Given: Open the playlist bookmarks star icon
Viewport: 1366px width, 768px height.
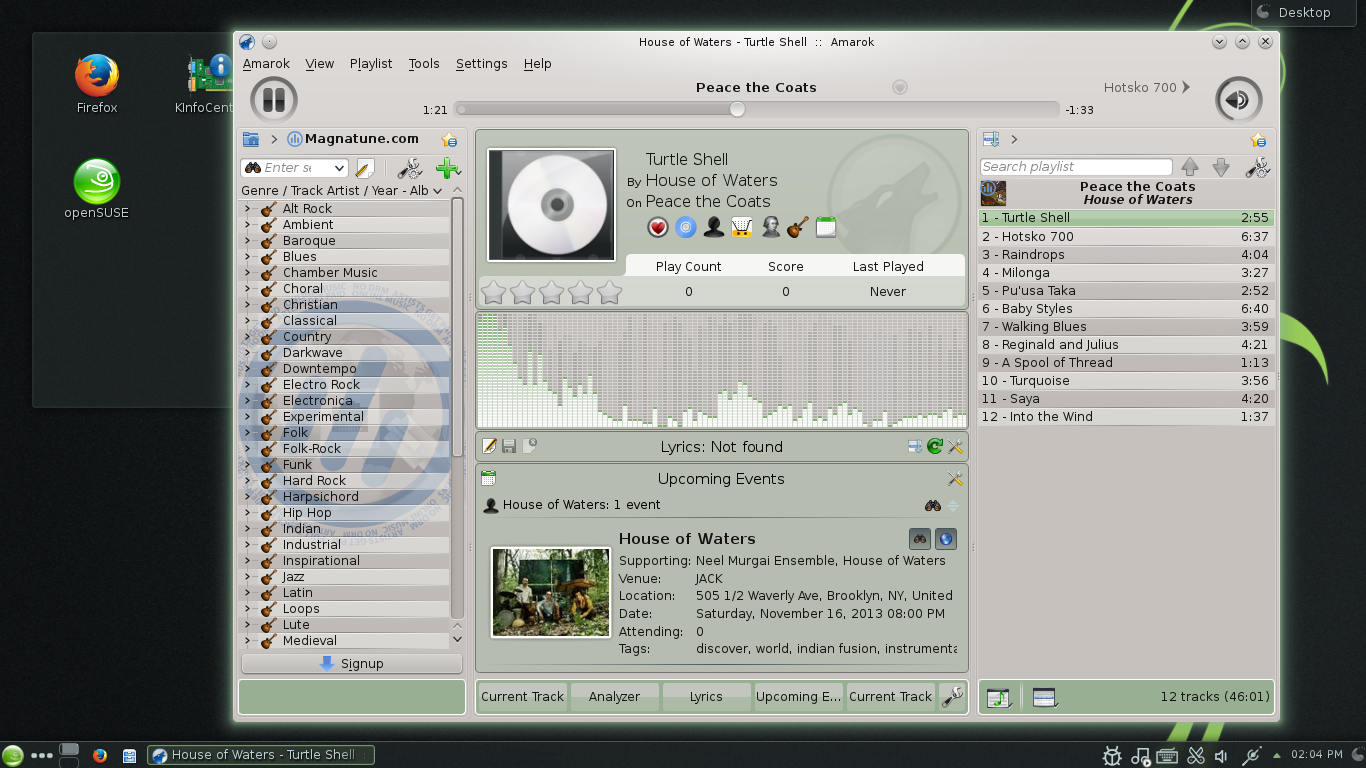Looking at the screenshot, I should [1258, 140].
